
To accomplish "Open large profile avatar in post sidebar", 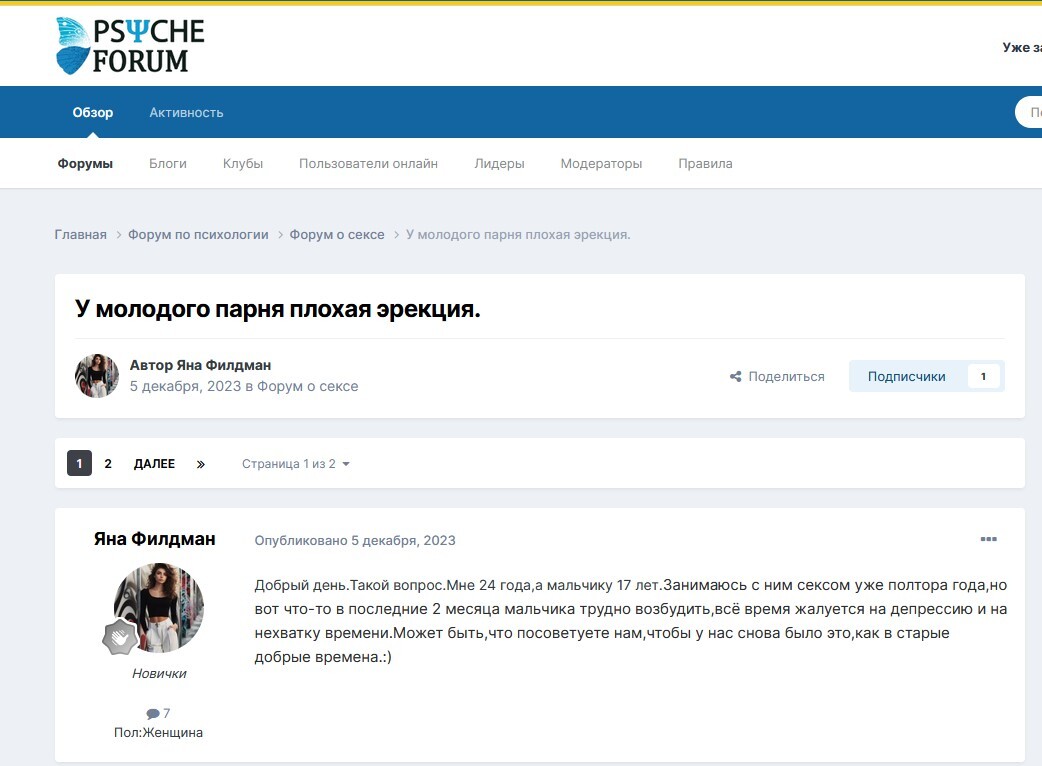I will pyautogui.click(x=159, y=607).
